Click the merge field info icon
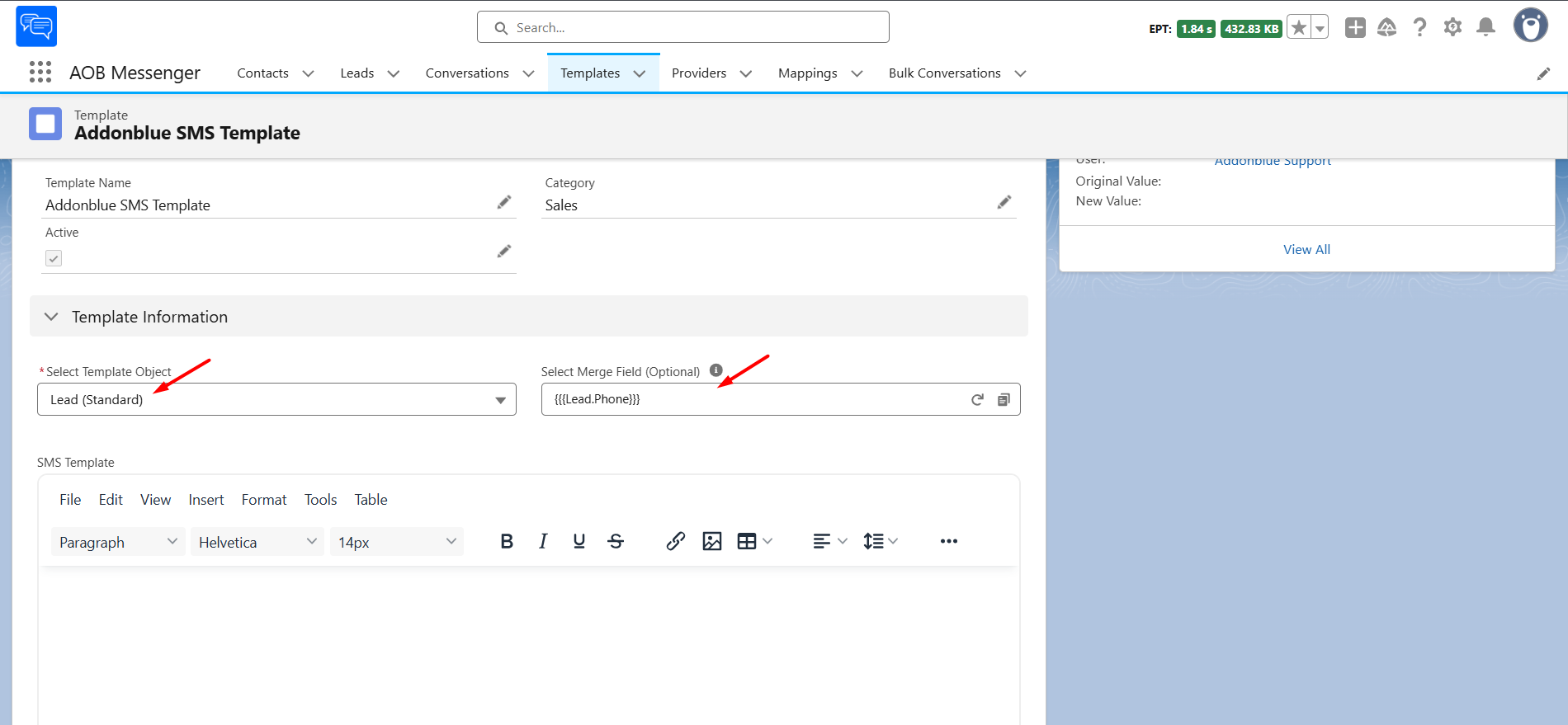1568x725 pixels. point(716,370)
